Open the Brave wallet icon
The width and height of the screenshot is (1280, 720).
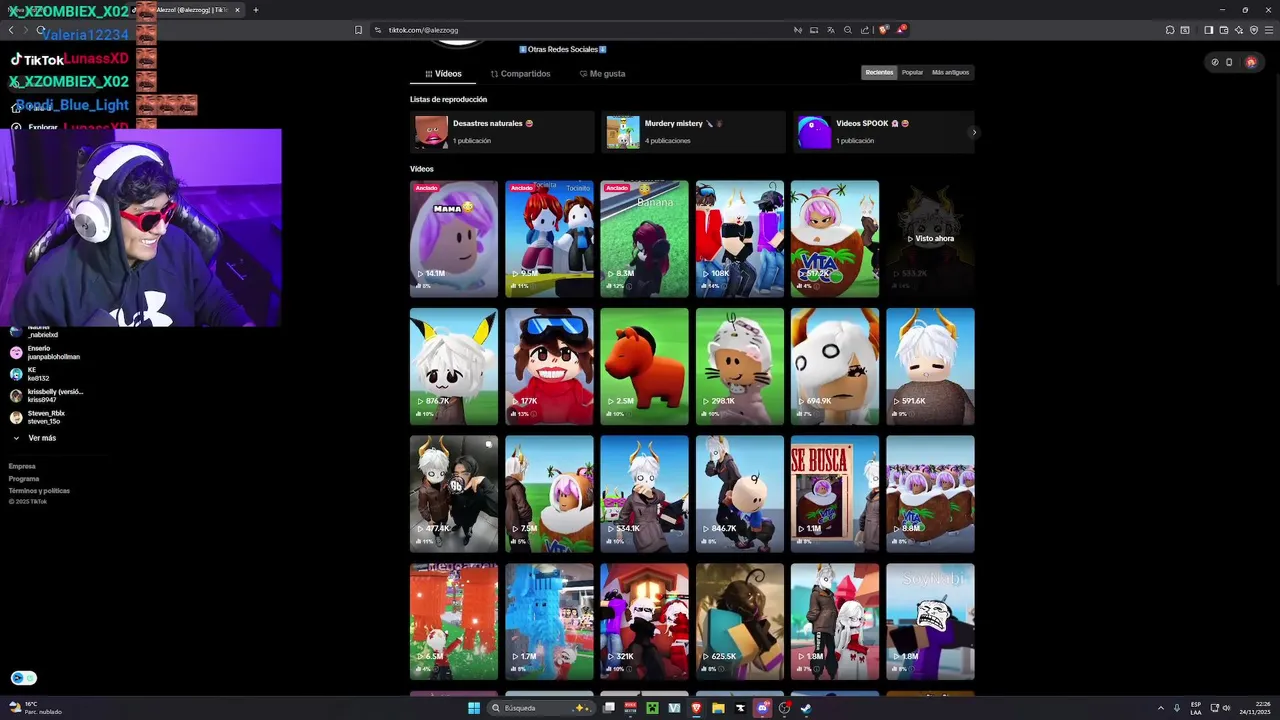[1223, 30]
